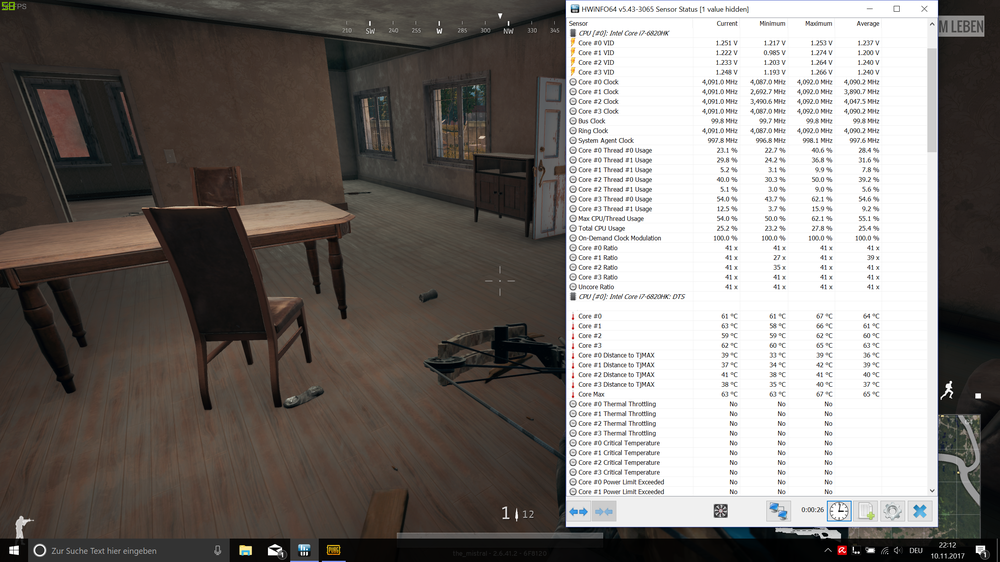The height and width of the screenshot is (562, 1000).
Task: Start logging with the sheet-plus icon
Action: [866, 511]
